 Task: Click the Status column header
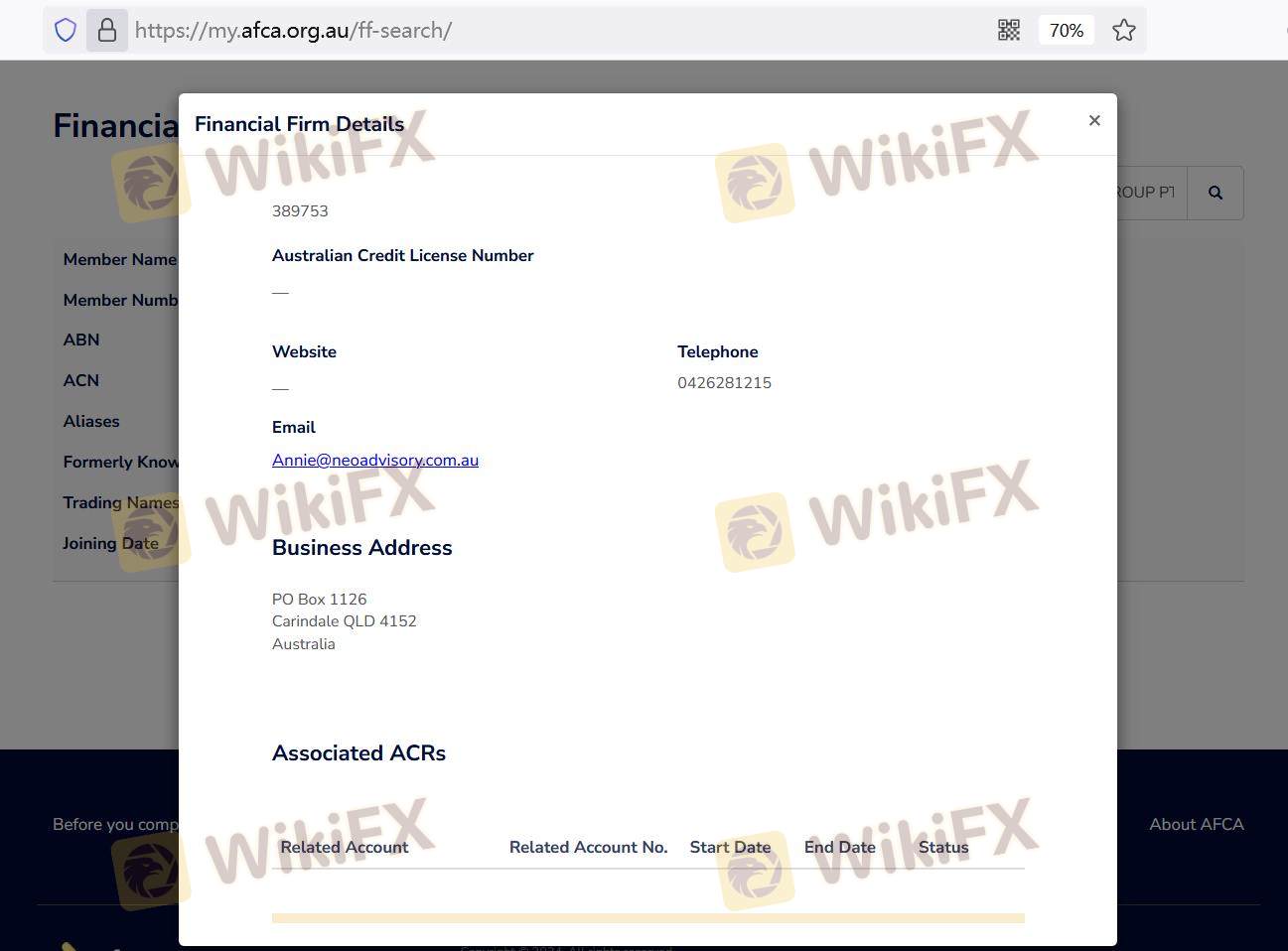click(943, 847)
